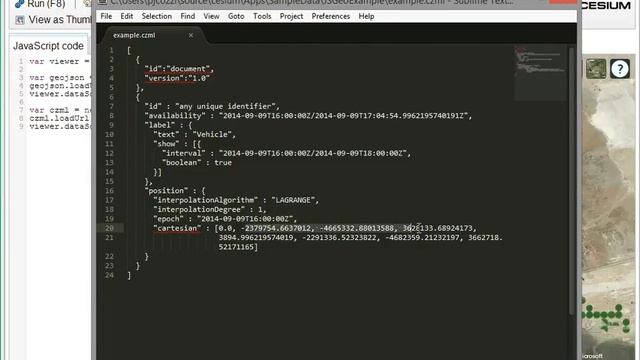The image size is (640, 360).
Task: Click the vertical scrollbar in Sublime Text
Action: pos(571,180)
